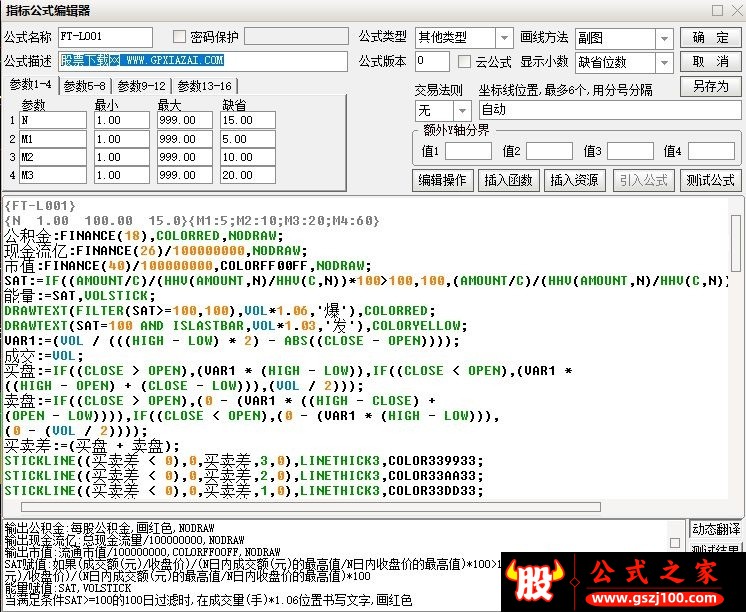Click the 插入函数 button
The height and width of the screenshot is (612, 746).
508,180
